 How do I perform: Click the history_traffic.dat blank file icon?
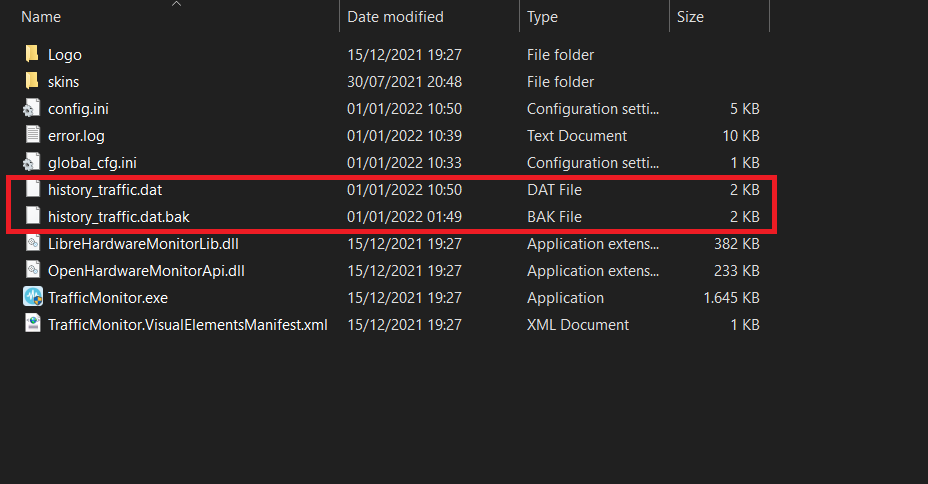33,189
